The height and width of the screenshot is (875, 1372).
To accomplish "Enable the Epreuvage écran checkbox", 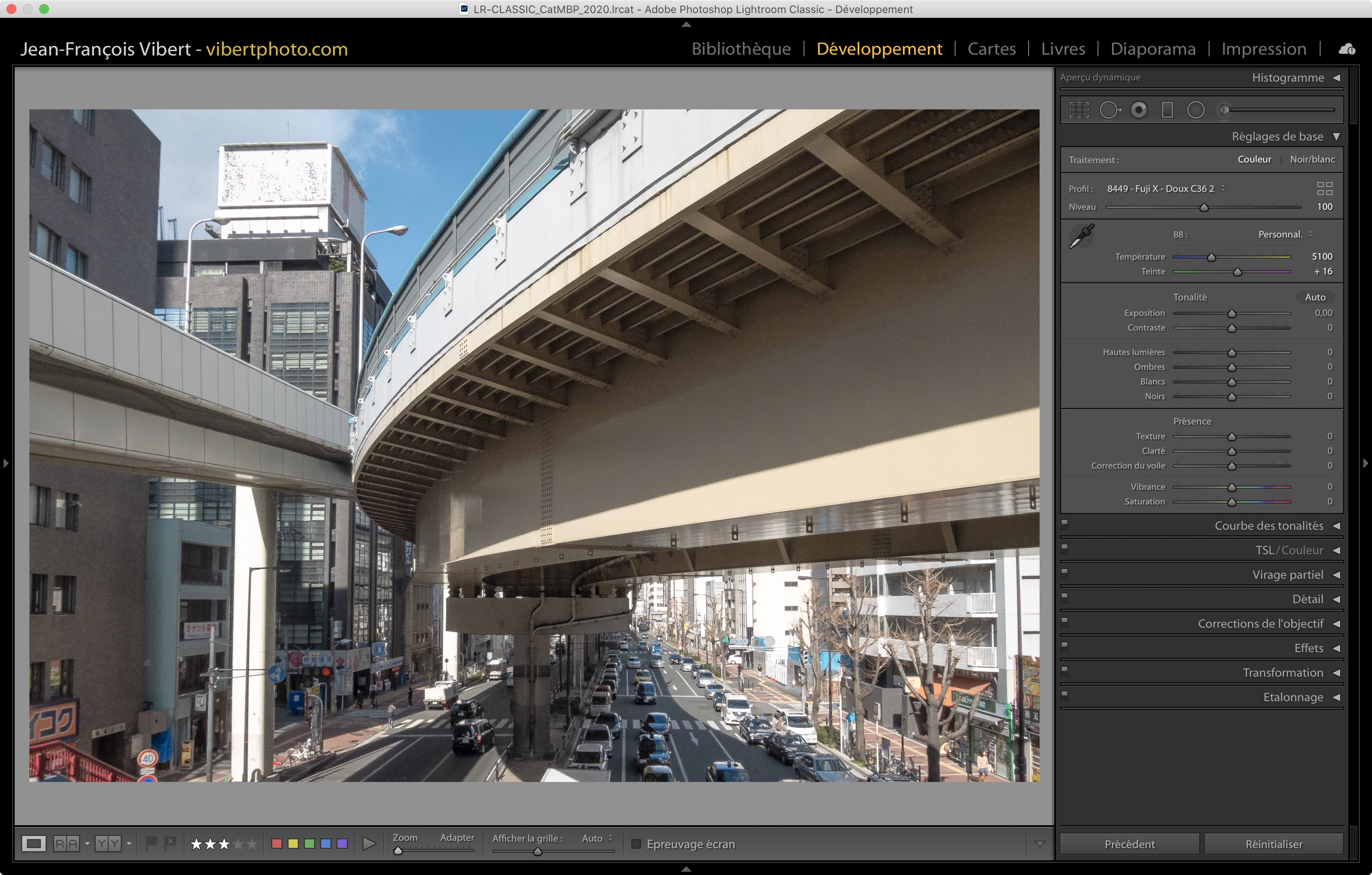I will pos(637,844).
